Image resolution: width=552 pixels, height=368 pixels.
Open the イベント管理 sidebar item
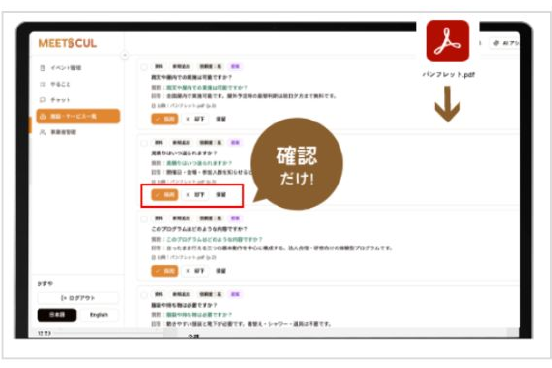66,68
